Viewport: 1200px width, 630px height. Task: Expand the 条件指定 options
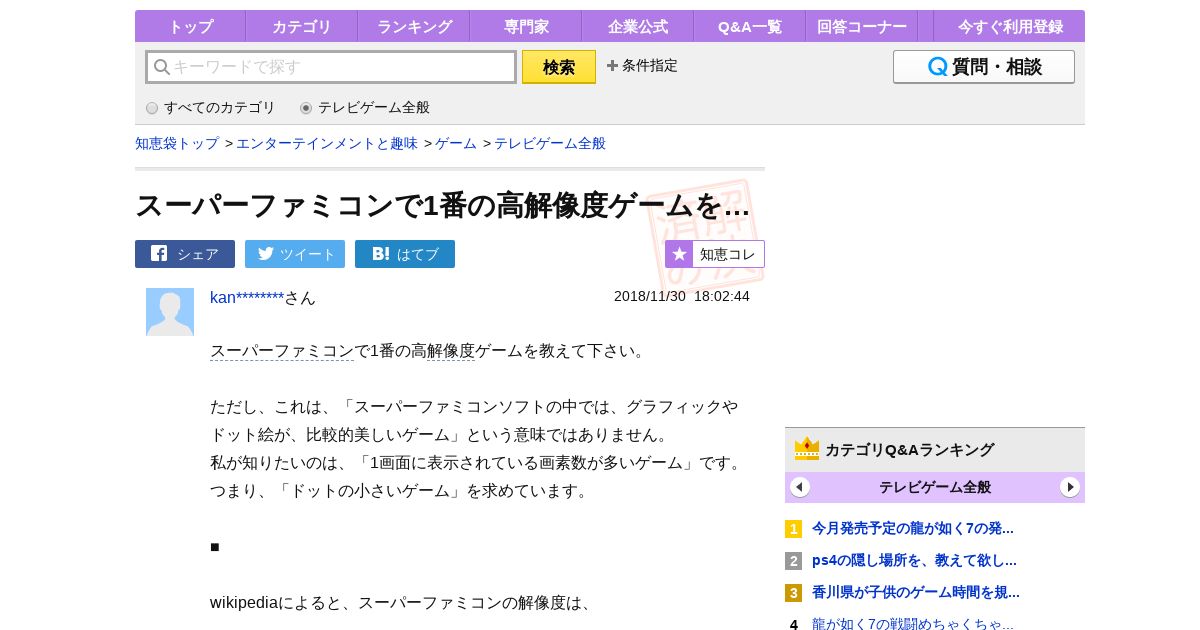(642, 65)
